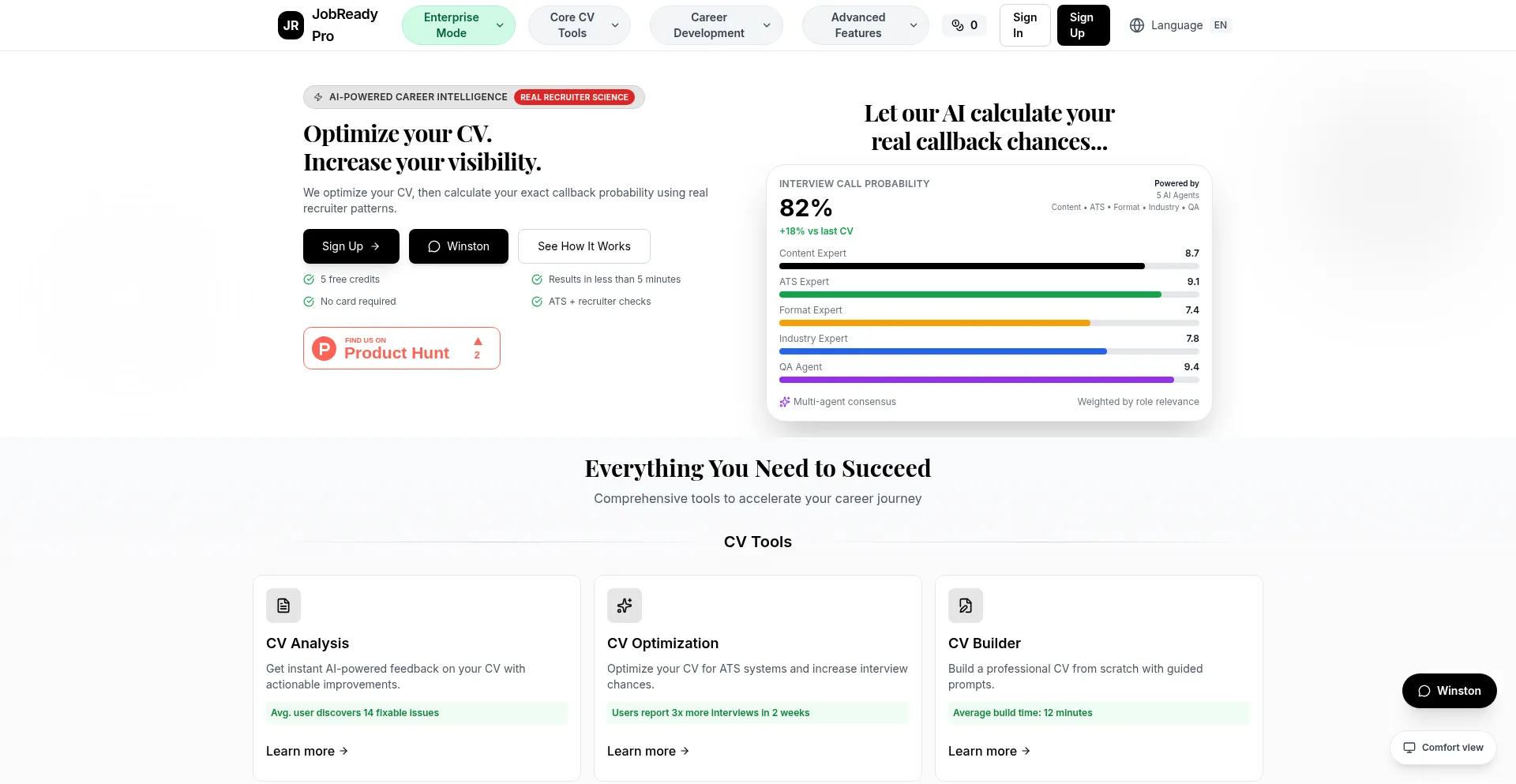Screen dimensions: 1516x784
Task: Click the 'No card required' check mark
Action: tap(309, 302)
